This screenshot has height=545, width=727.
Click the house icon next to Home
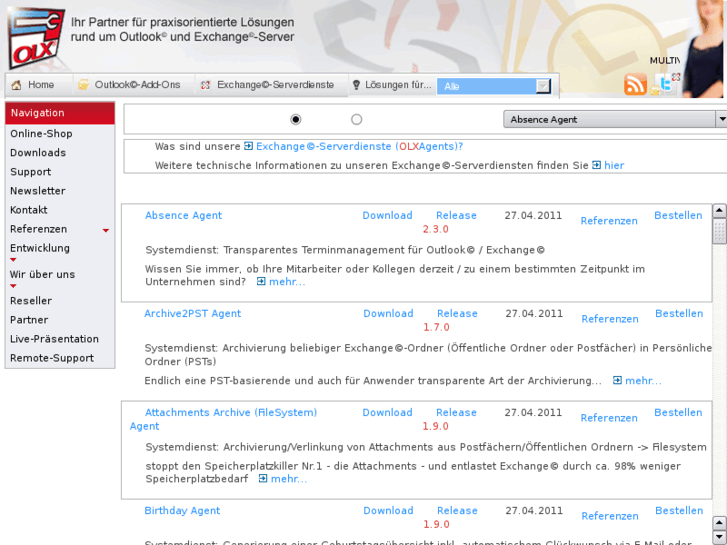(17, 85)
